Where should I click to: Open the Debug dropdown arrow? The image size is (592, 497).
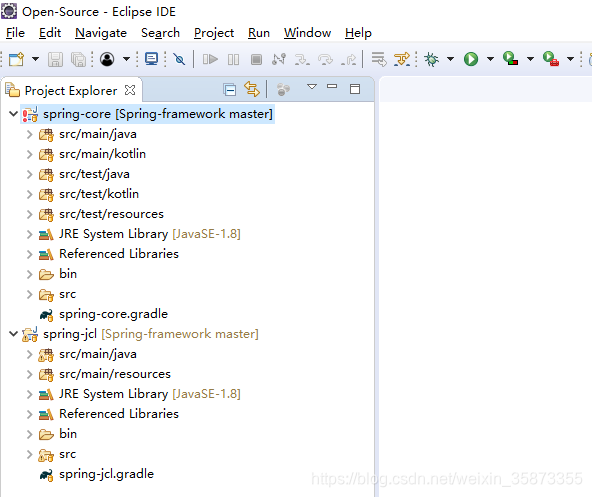pyautogui.click(x=450, y=59)
